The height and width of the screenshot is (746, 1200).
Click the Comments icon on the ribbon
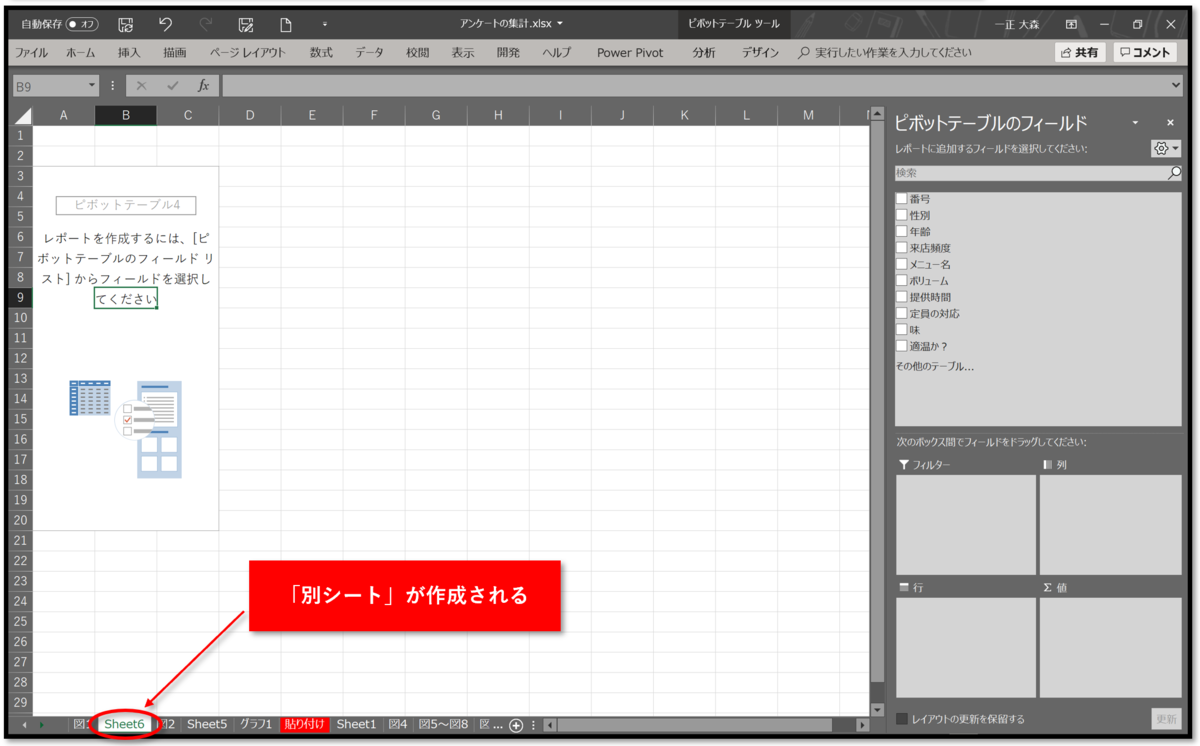click(1144, 51)
